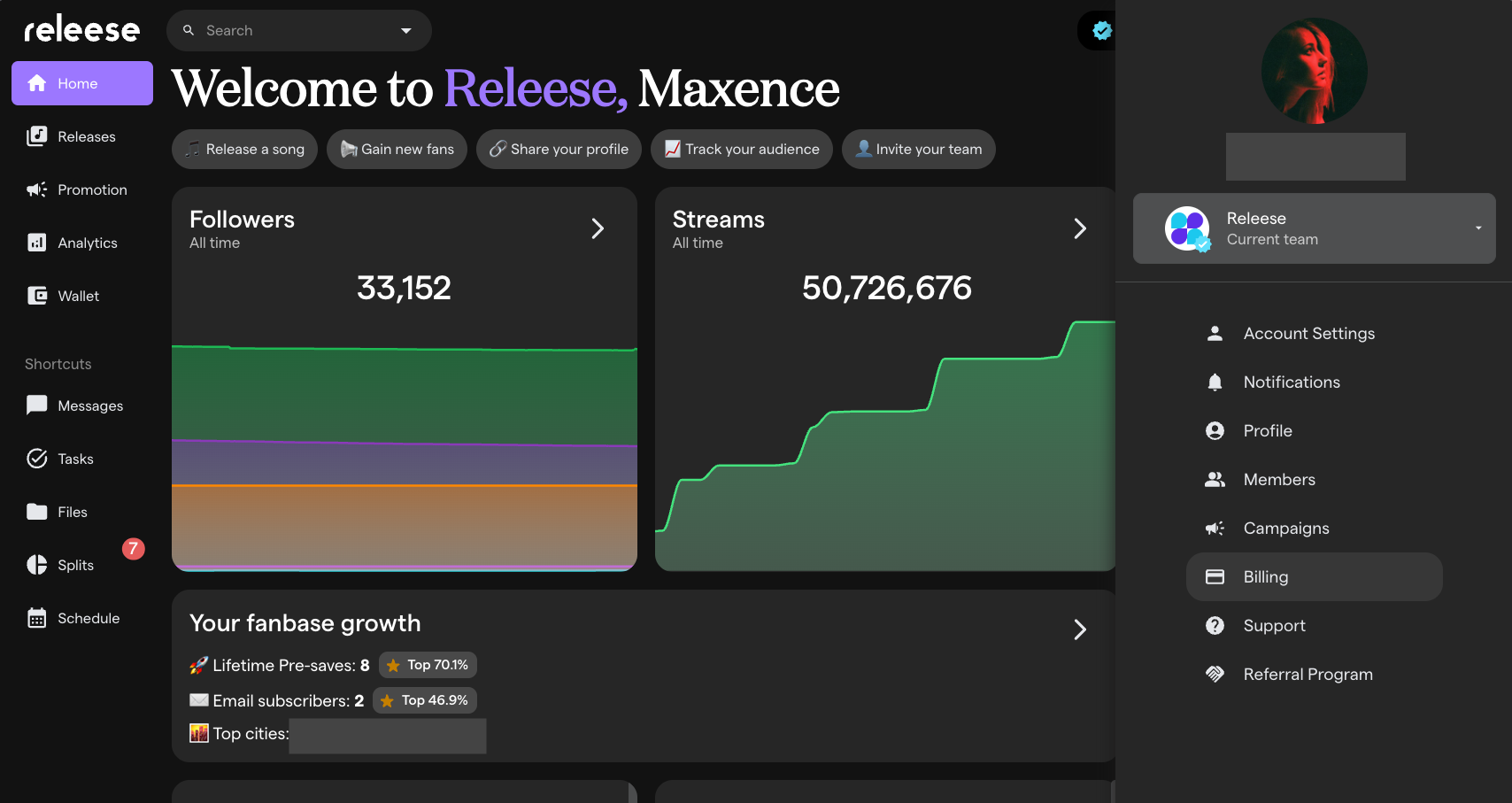Click the Schedule calendar icon

point(36,618)
